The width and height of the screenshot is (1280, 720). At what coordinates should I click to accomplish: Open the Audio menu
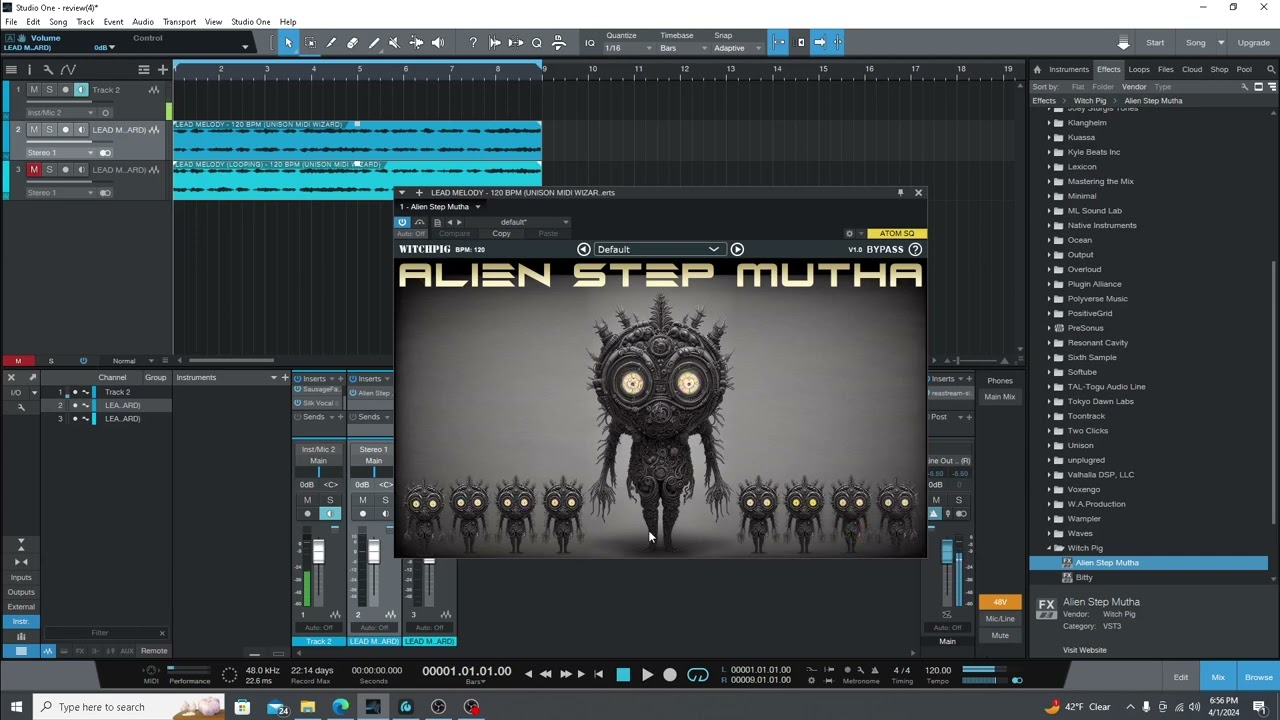(143, 22)
